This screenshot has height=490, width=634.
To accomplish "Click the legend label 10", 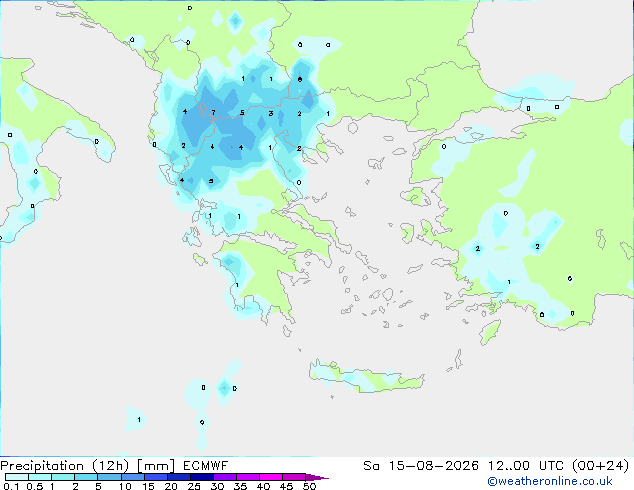I will tap(125, 486).
